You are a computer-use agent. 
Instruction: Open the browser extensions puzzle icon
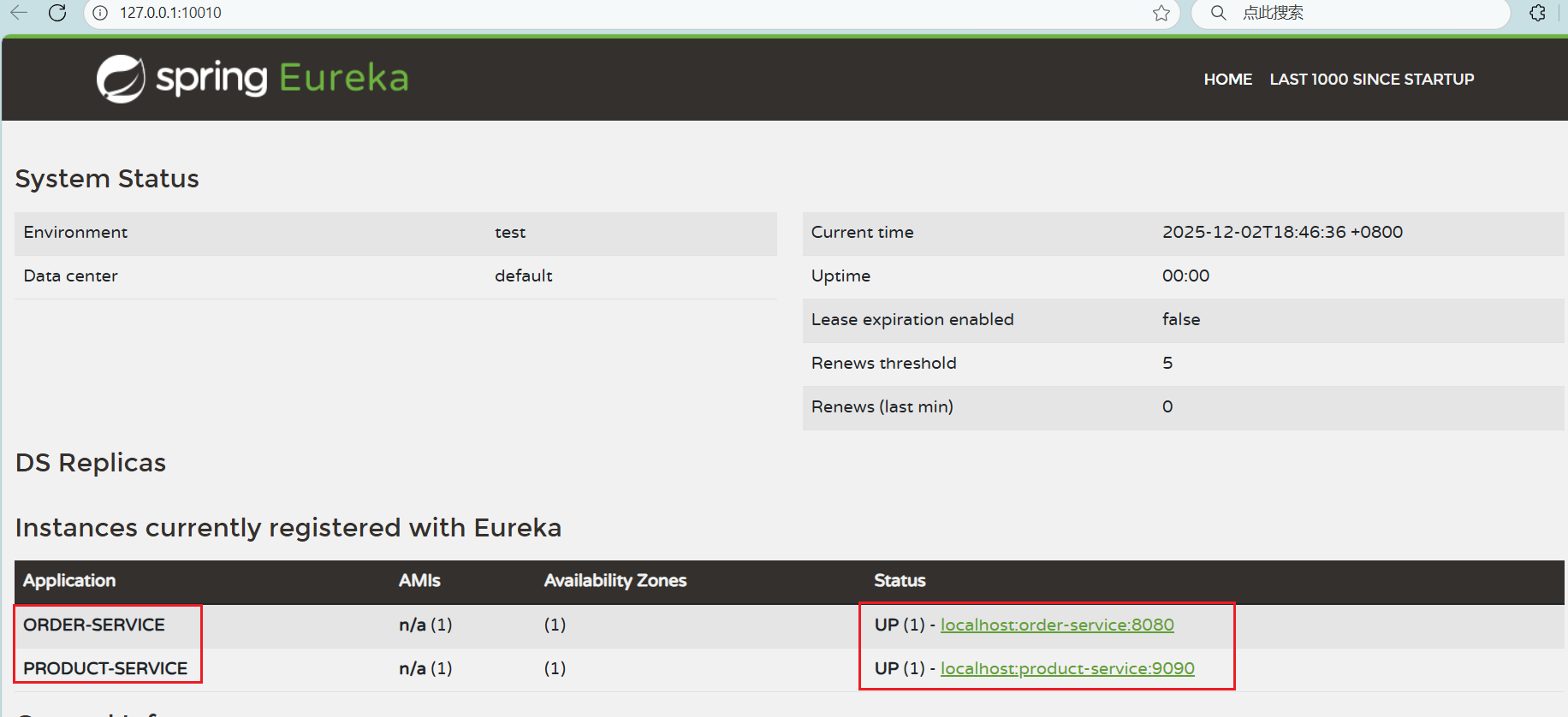(x=1537, y=13)
